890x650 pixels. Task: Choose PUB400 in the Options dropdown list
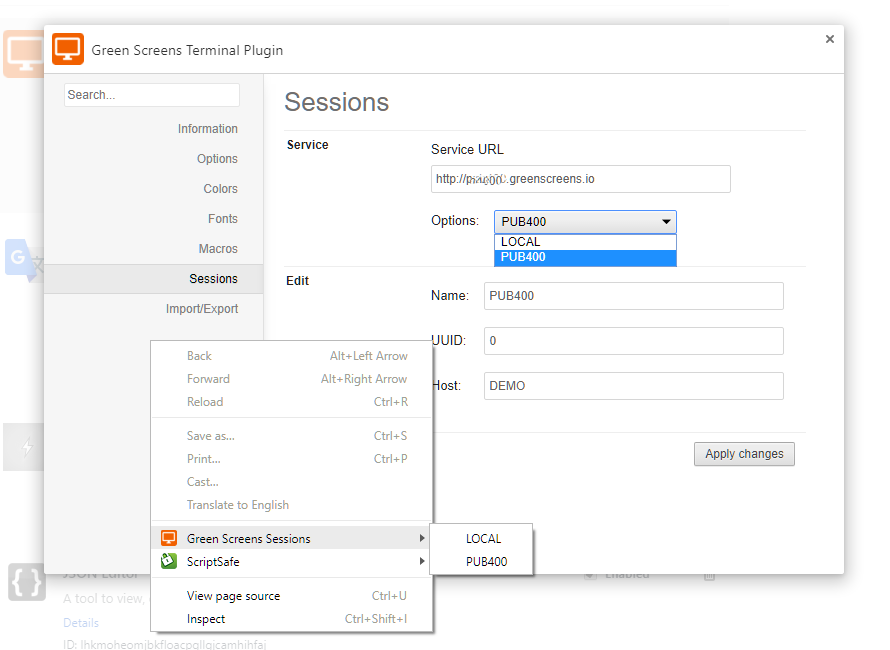[585, 257]
